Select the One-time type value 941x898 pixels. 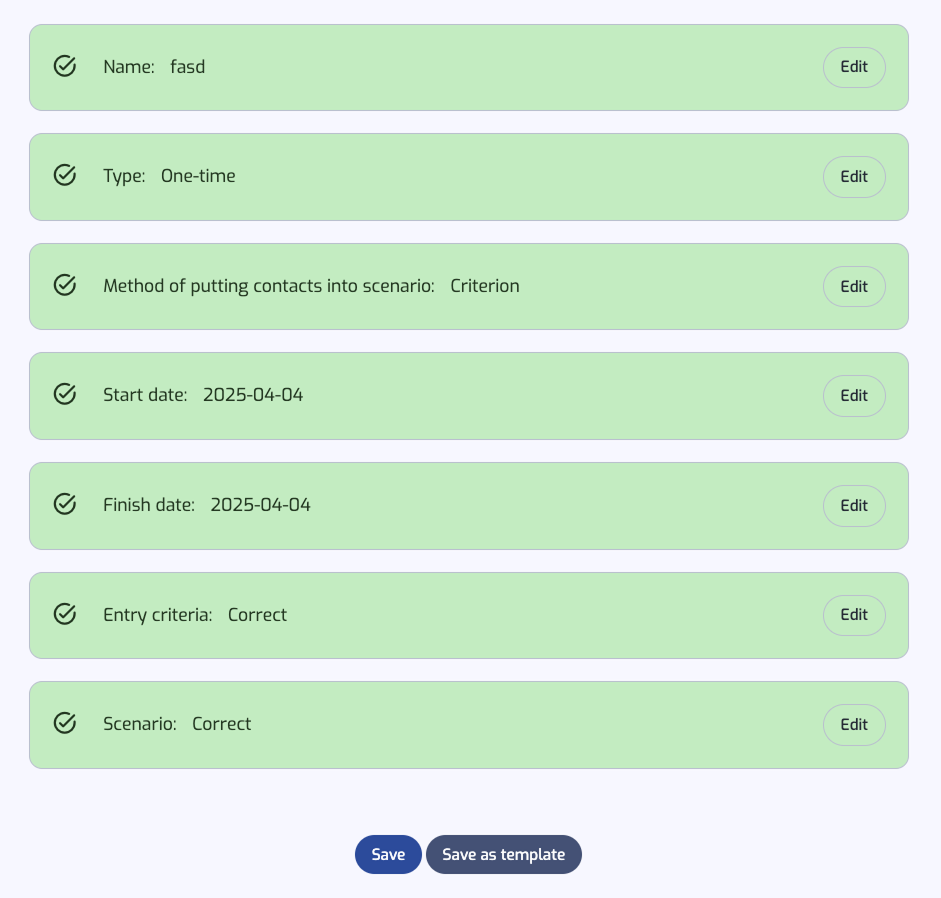pos(198,176)
